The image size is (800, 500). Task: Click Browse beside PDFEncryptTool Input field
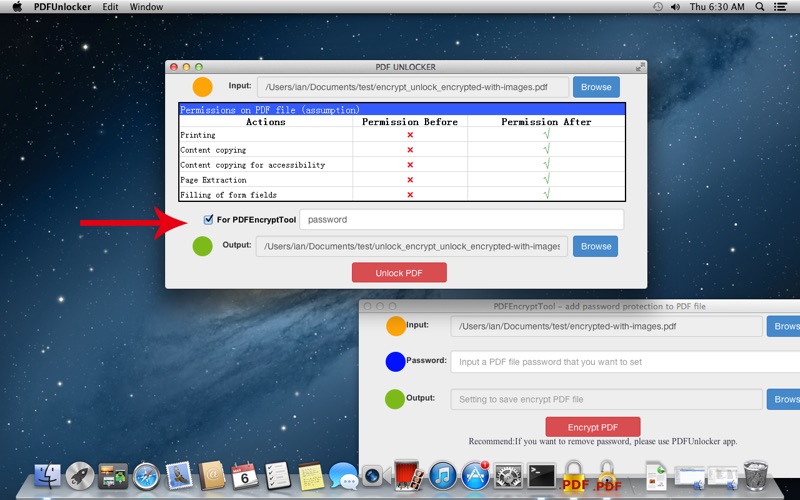coord(783,326)
